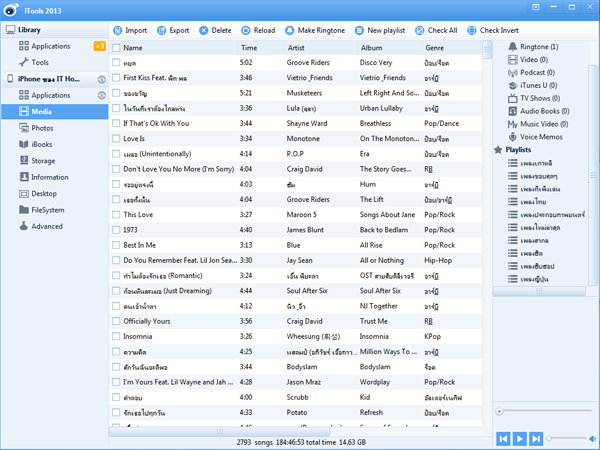The width and height of the screenshot is (600, 450).
Task: Sort songs by the Artist column header
Action: pos(296,47)
